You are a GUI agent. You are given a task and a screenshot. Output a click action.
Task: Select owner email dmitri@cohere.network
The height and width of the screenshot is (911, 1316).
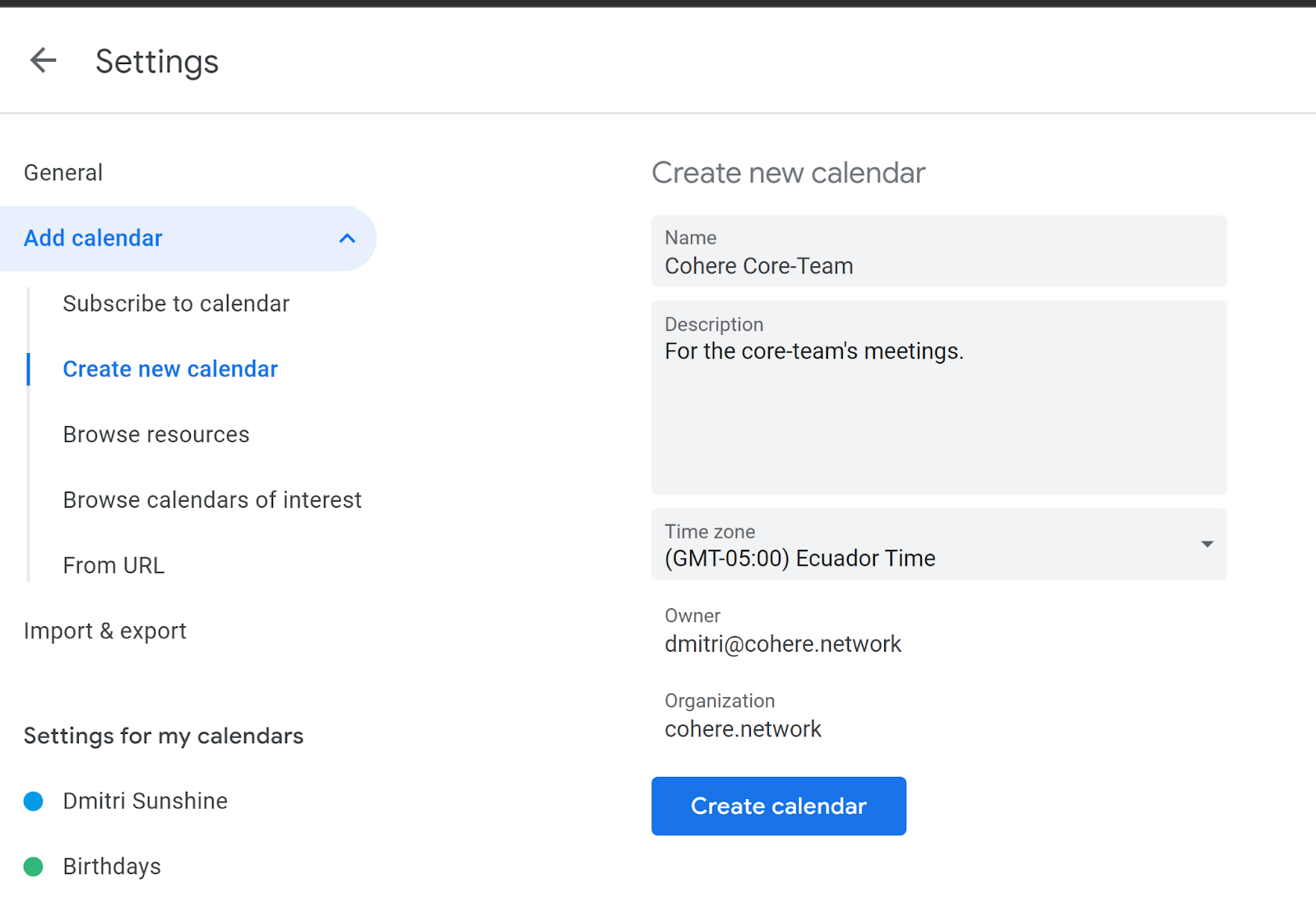[x=783, y=644]
